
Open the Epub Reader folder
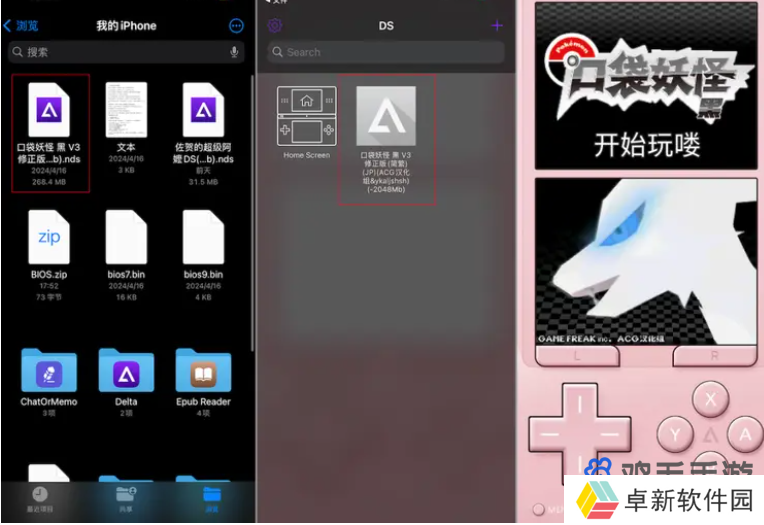pyautogui.click(x=203, y=370)
